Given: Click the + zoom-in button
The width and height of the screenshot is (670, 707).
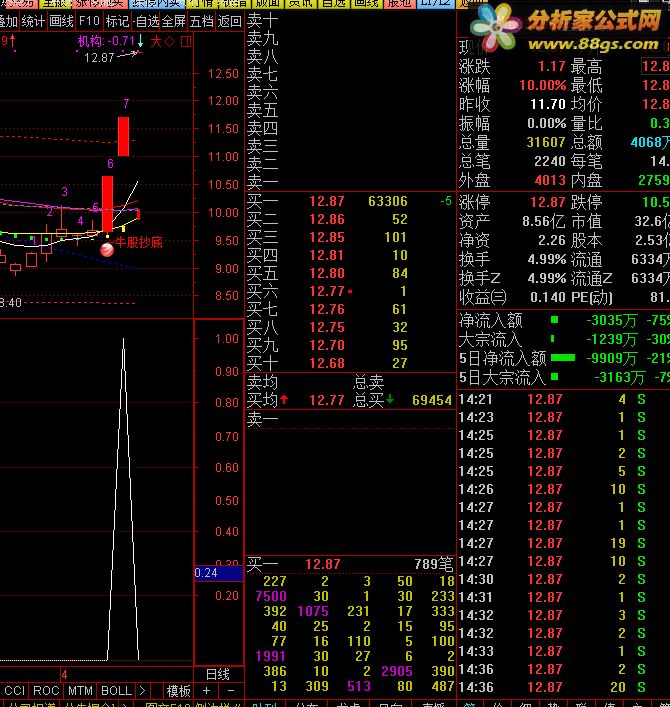Looking at the screenshot, I should click(x=207, y=691).
